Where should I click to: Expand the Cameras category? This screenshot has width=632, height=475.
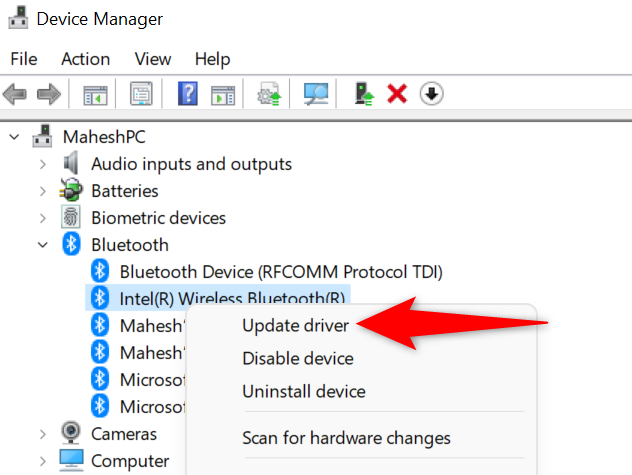click(42, 434)
